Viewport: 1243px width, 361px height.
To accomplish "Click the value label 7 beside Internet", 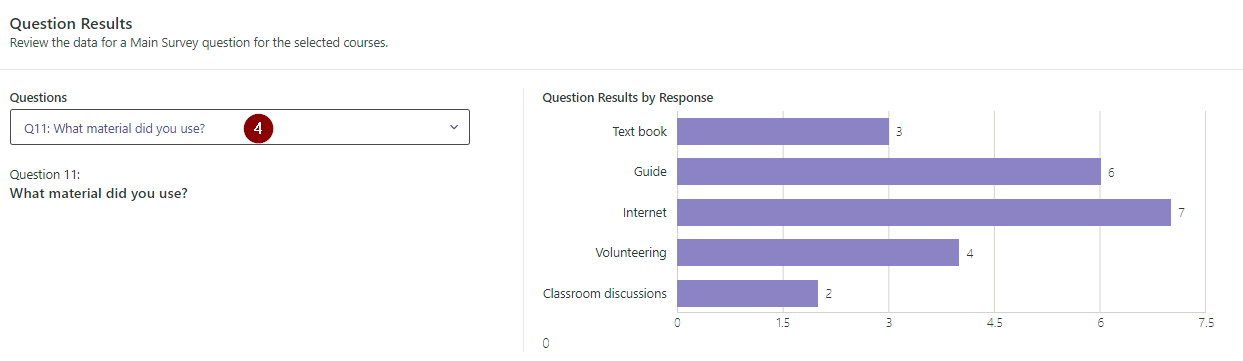I will coord(1182,213).
